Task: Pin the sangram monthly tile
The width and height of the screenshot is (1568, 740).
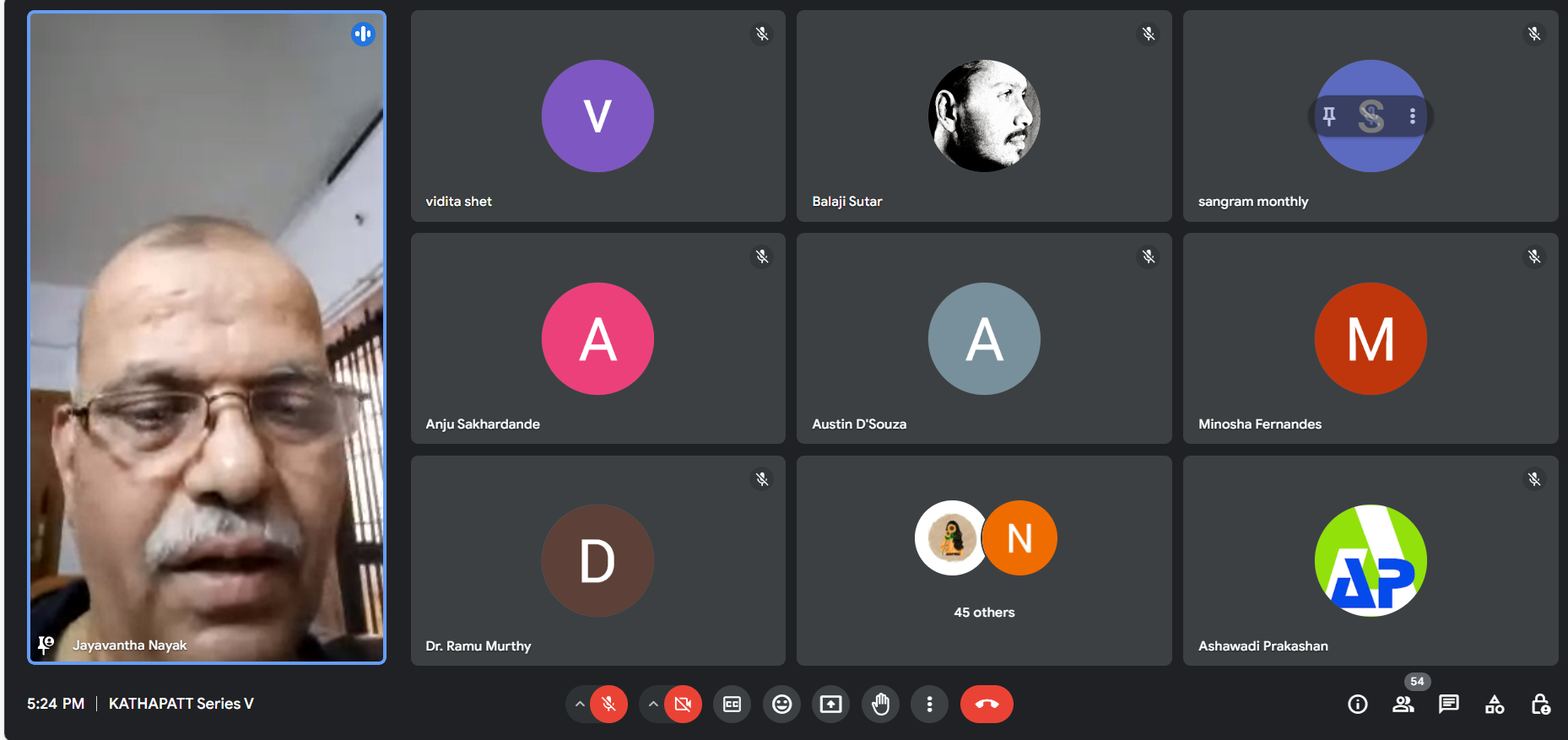Action: coord(1329,116)
